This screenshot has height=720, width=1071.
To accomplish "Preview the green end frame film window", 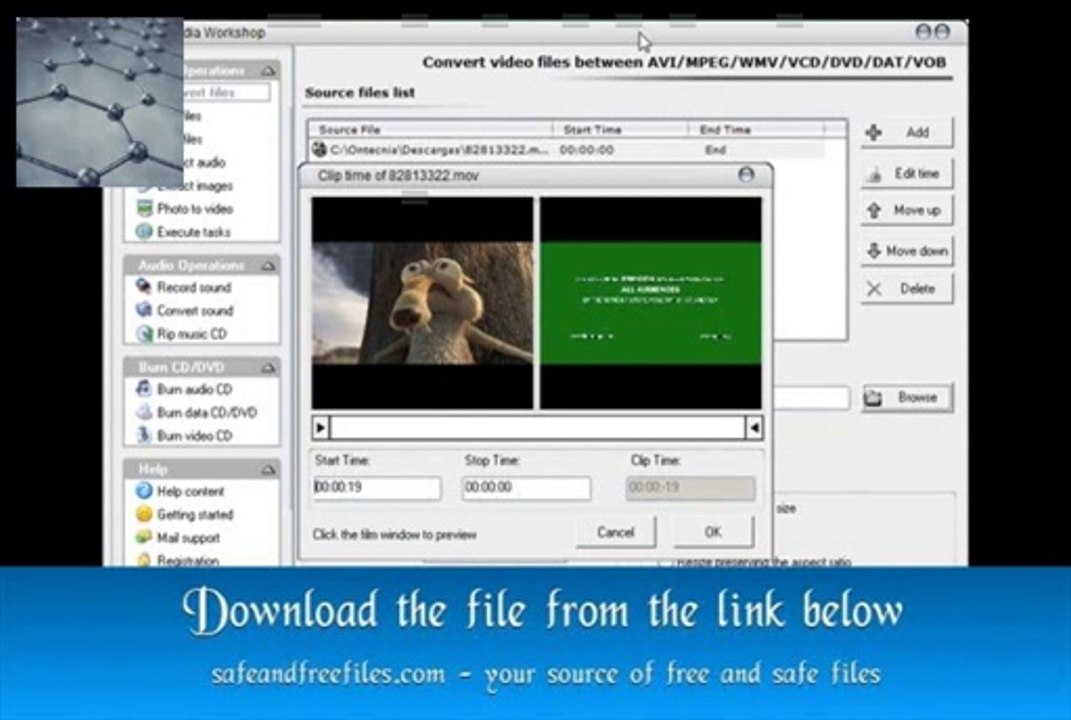I will [651, 303].
